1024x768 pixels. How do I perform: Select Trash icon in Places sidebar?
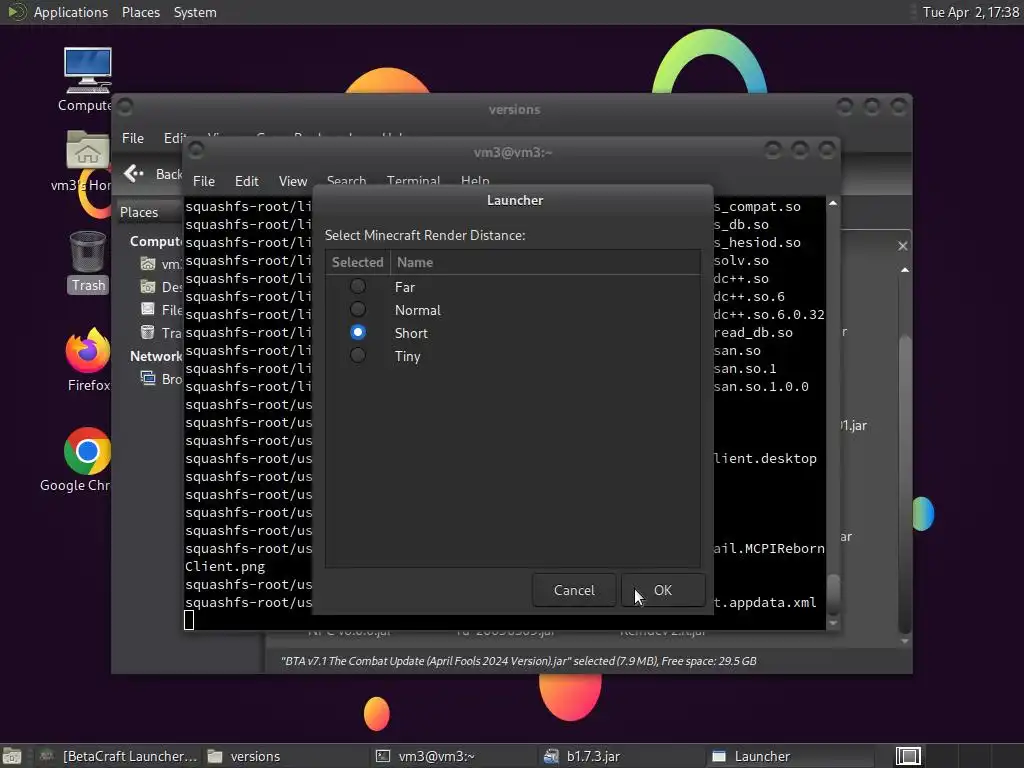tap(148, 332)
